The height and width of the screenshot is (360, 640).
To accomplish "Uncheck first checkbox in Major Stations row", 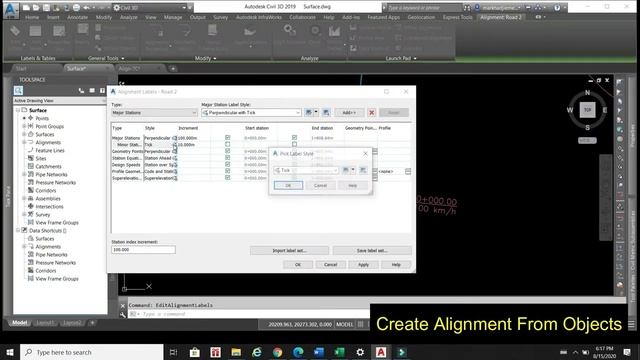I will (x=228, y=138).
